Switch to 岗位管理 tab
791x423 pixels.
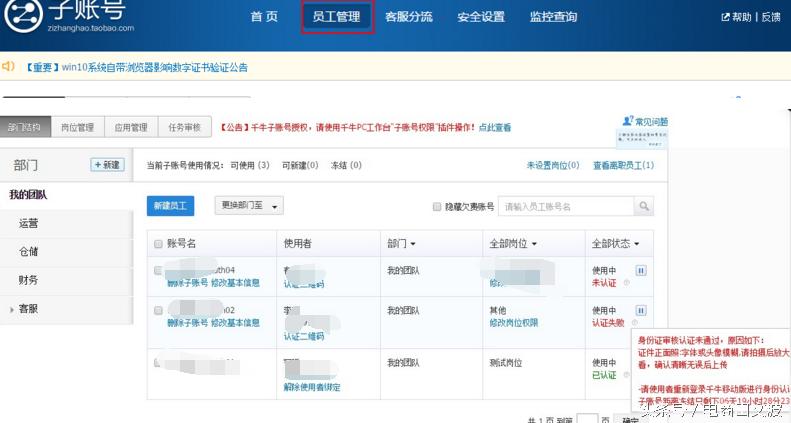[x=77, y=127]
